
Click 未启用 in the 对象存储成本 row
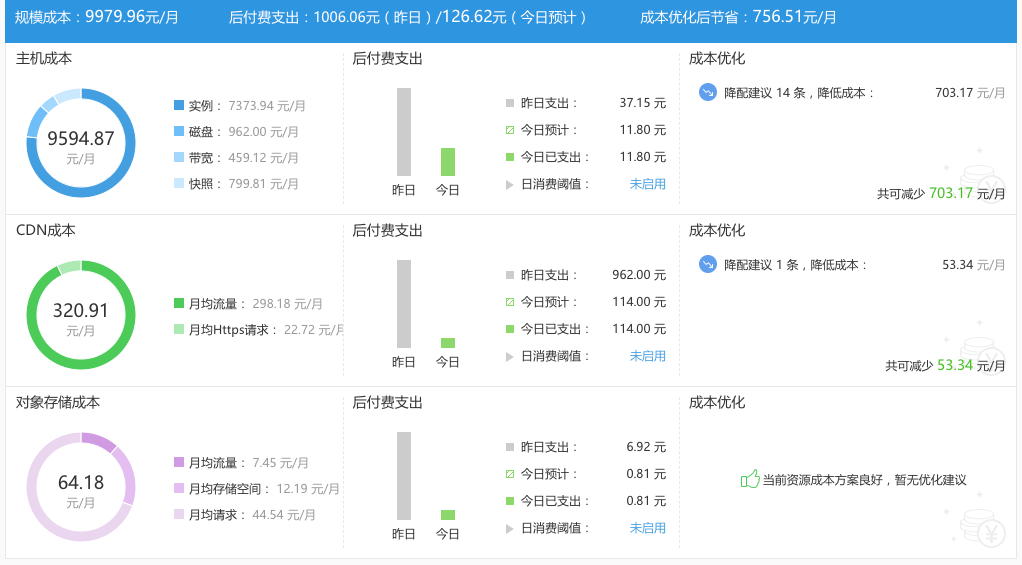[x=647, y=528]
